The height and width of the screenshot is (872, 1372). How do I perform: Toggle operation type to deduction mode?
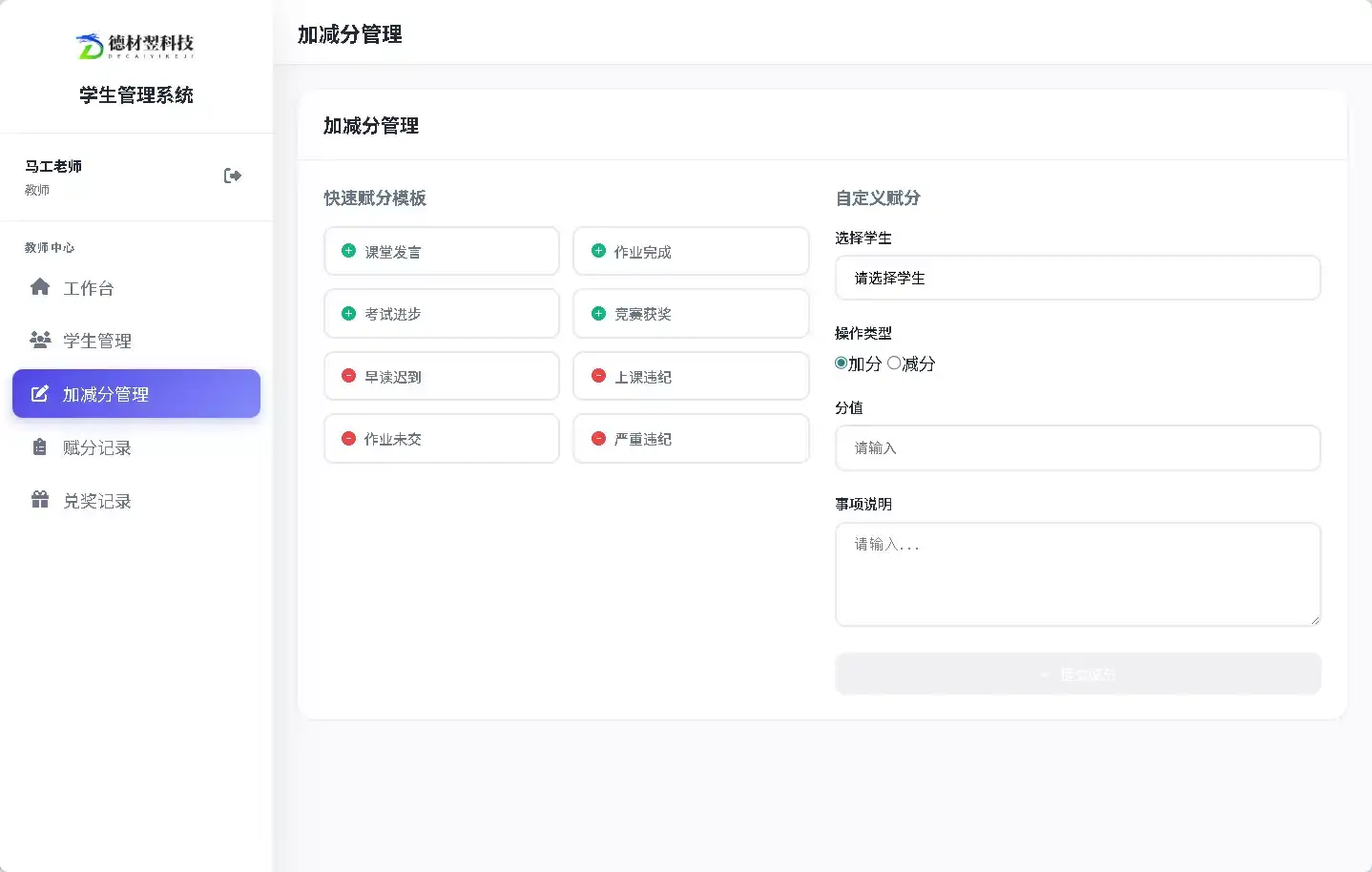click(x=893, y=363)
